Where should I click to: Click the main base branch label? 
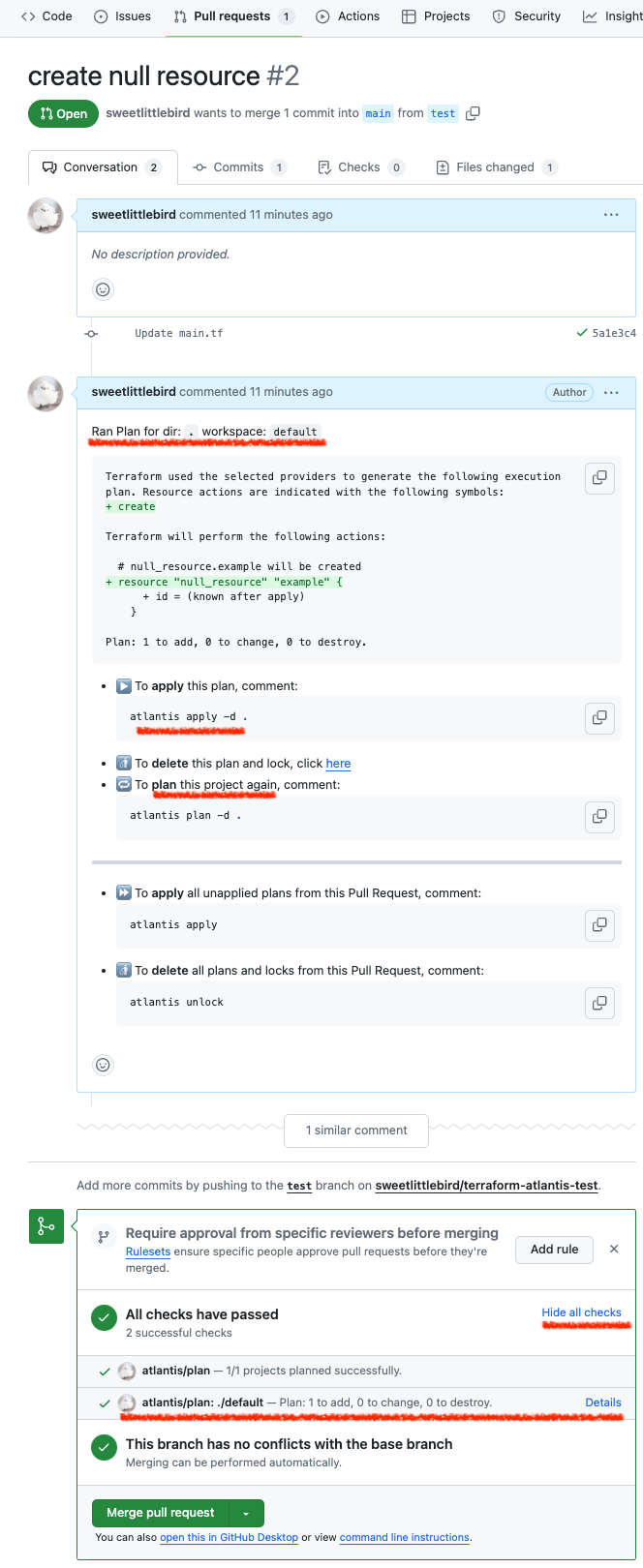378,113
